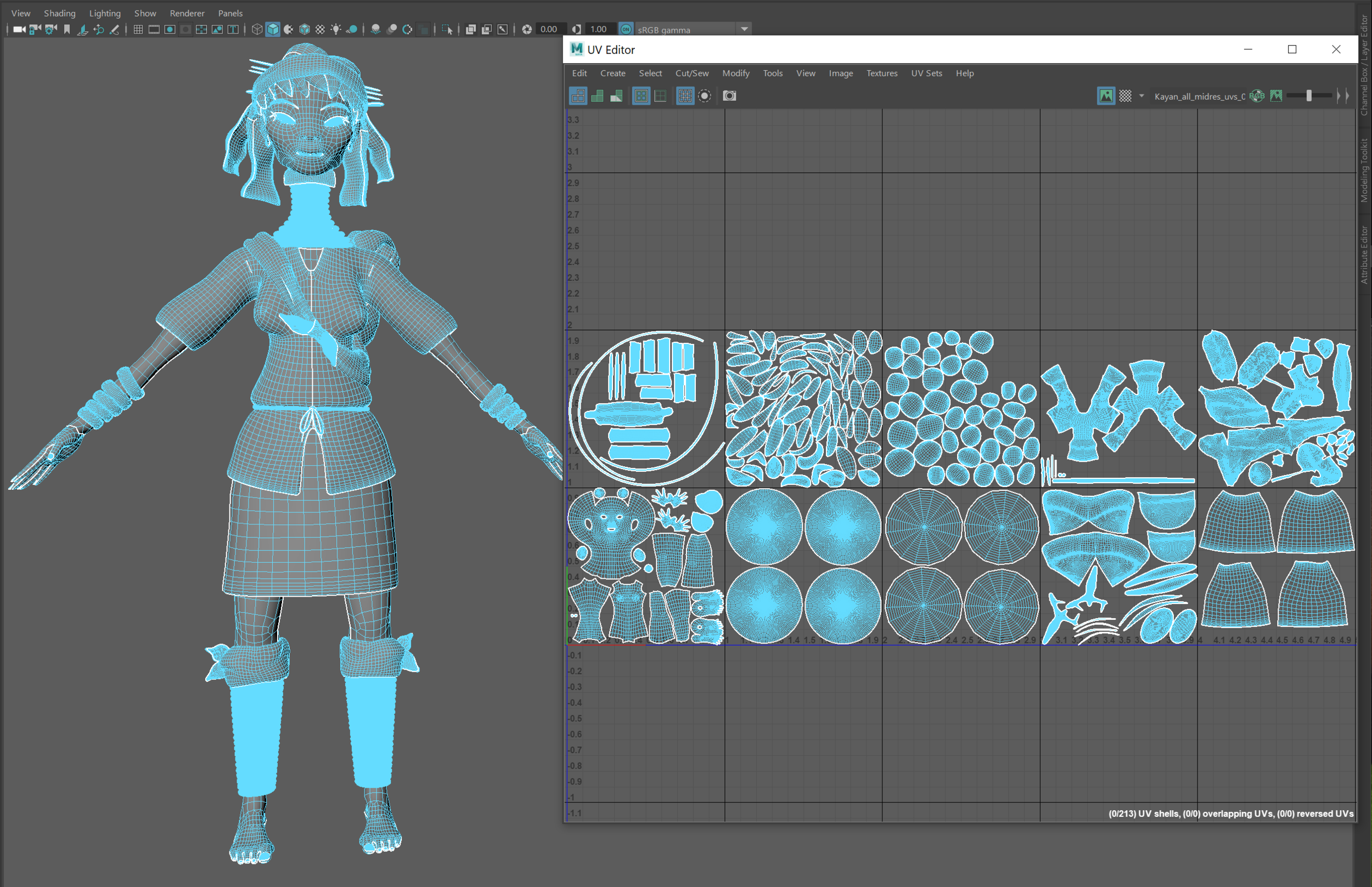Open the Attribute Editor side tab
The width and height of the screenshot is (1372, 887).
(x=1364, y=254)
